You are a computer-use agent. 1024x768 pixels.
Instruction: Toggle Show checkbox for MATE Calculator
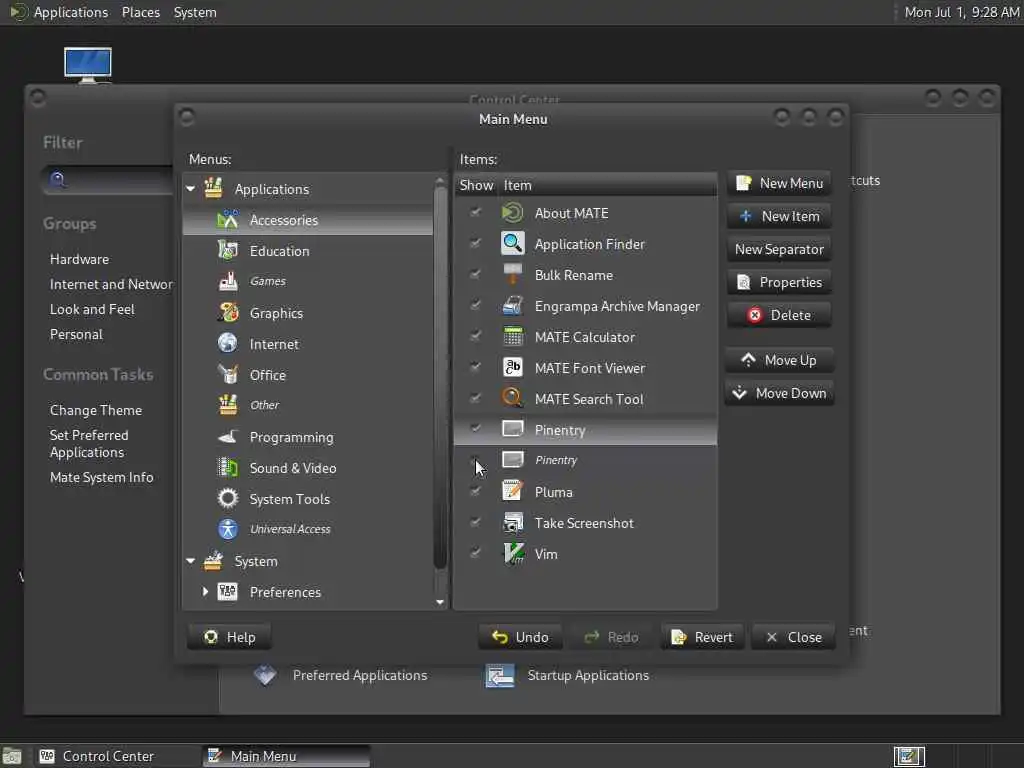pos(475,336)
